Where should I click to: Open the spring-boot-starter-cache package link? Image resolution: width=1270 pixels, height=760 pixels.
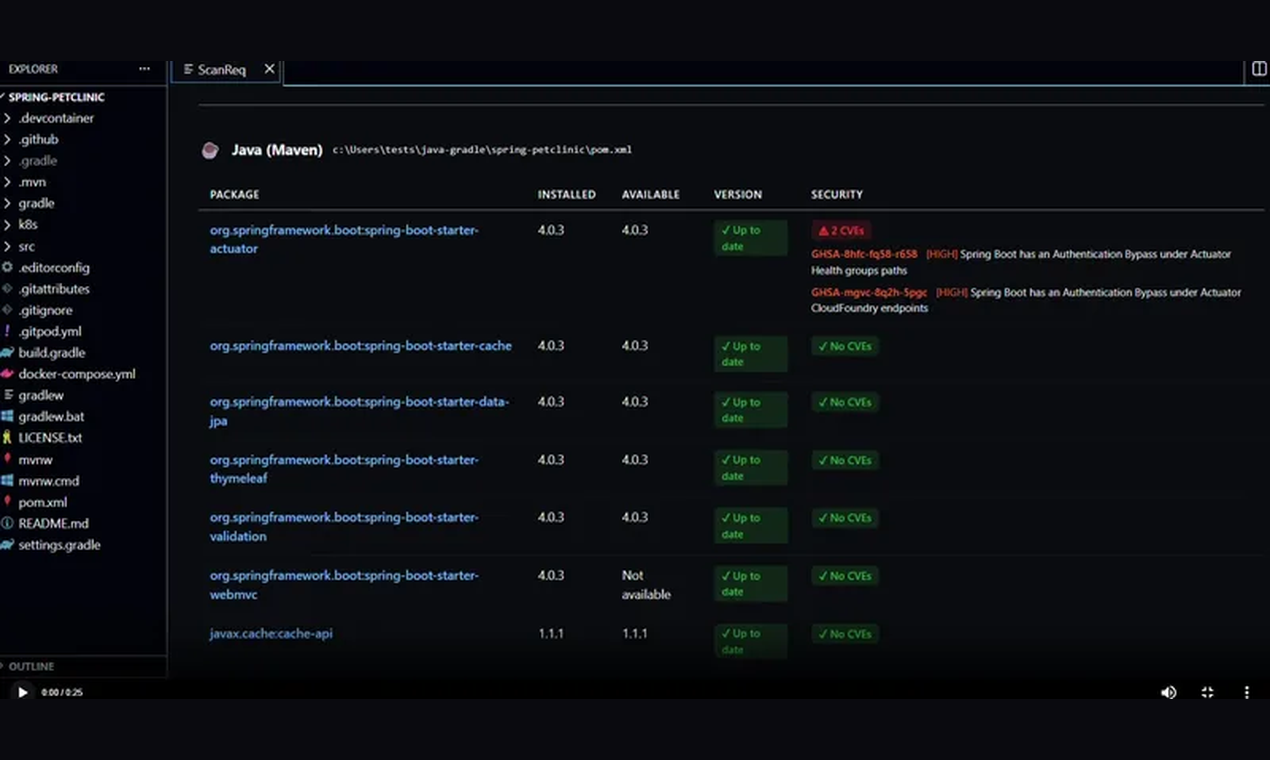[x=360, y=346]
